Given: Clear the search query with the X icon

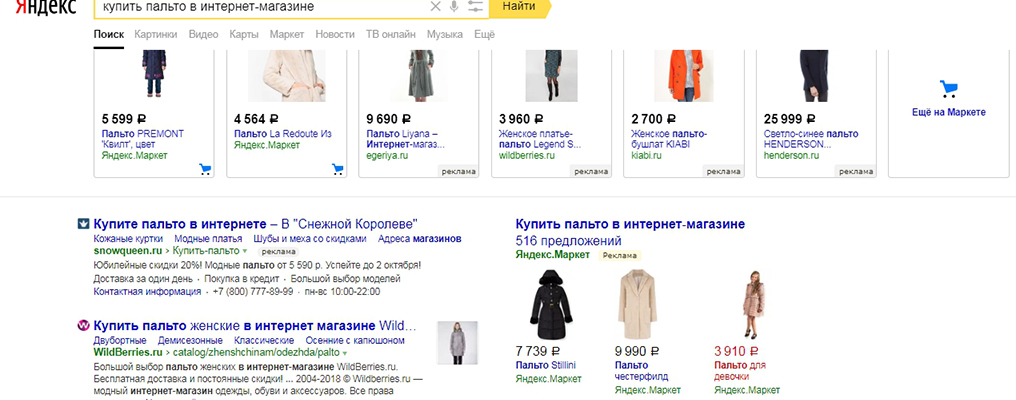Looking at the screenshot, I should (x=435, y=6).
